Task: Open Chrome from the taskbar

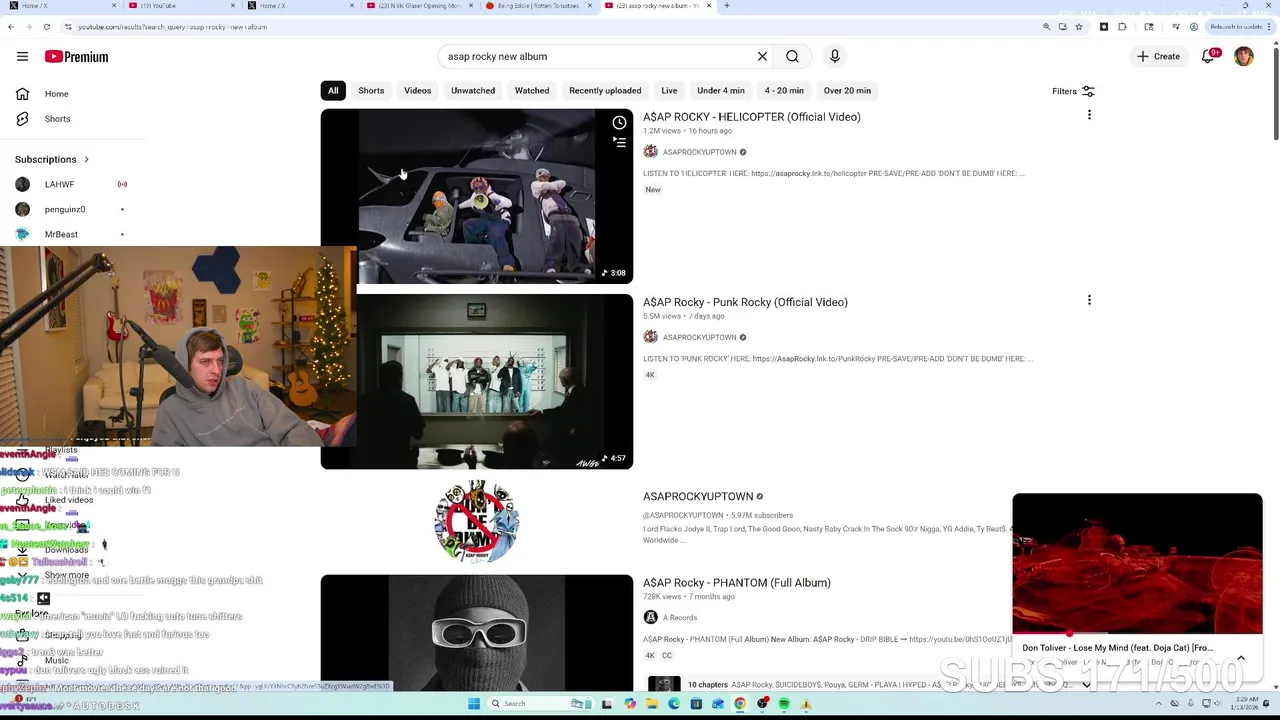Action: (740, 704)
